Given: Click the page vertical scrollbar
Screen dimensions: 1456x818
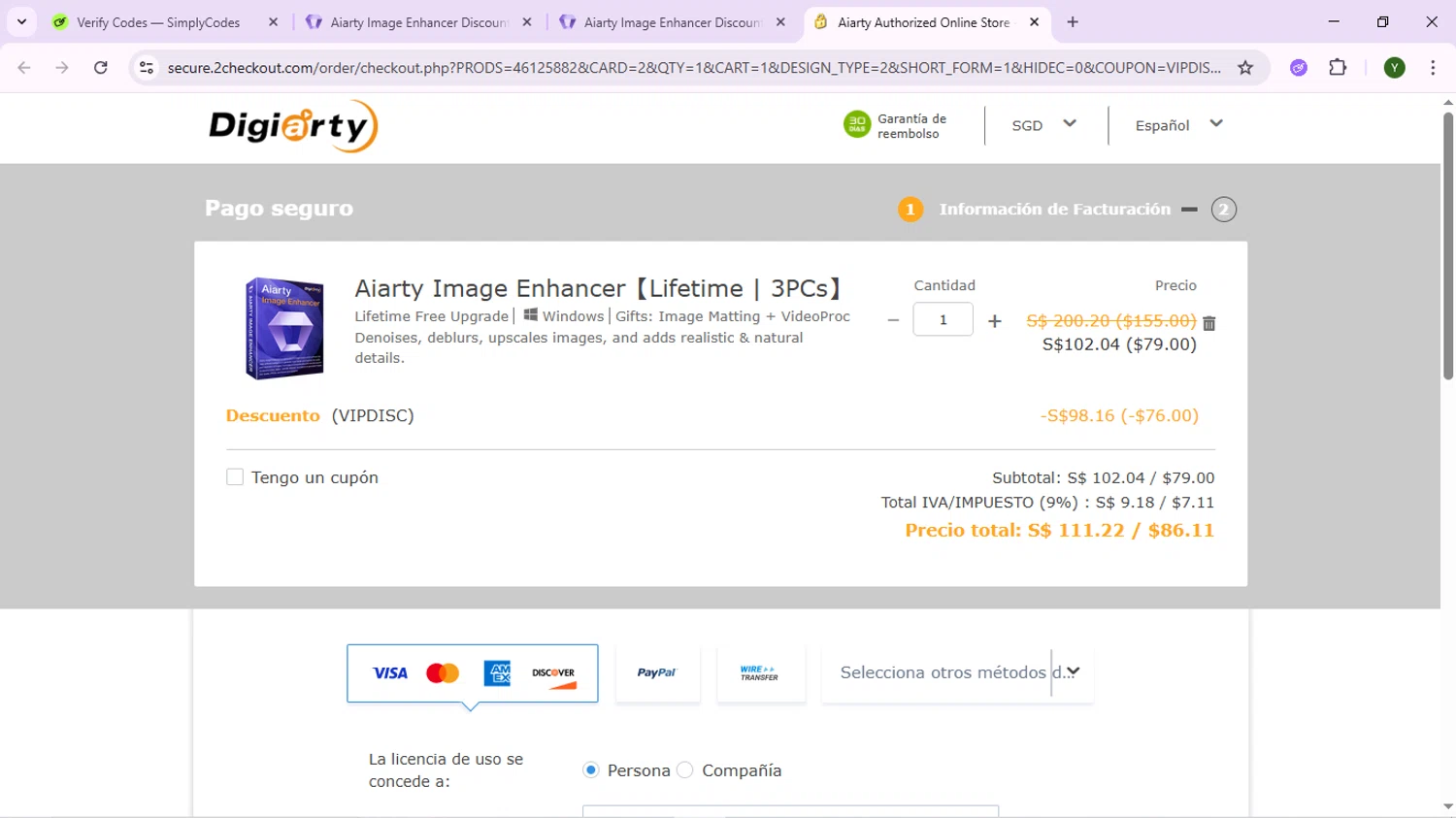Looking at the screenshot, I should (x=1448, y=247).
